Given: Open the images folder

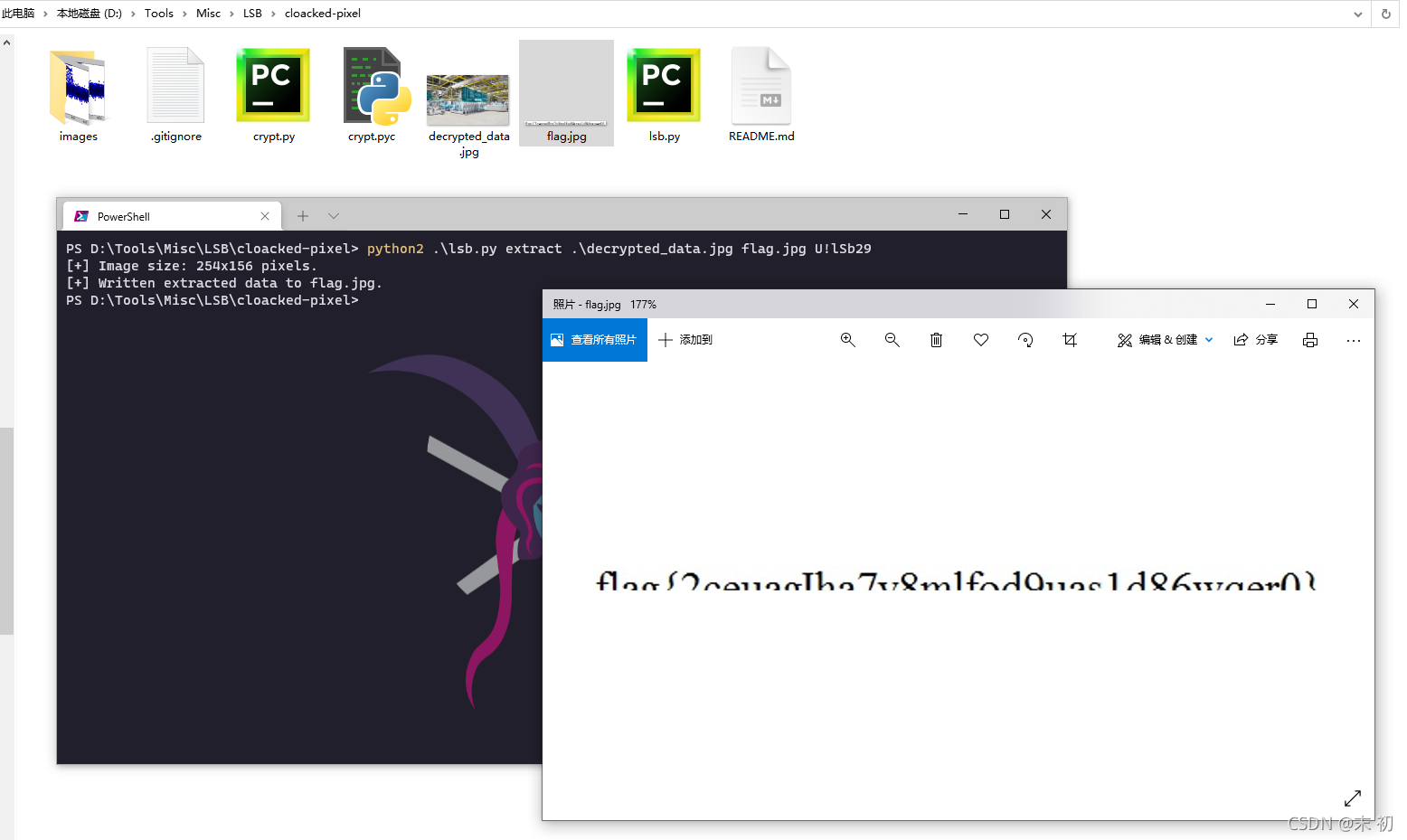Looking at the screenshot, I should coord(79,95).
